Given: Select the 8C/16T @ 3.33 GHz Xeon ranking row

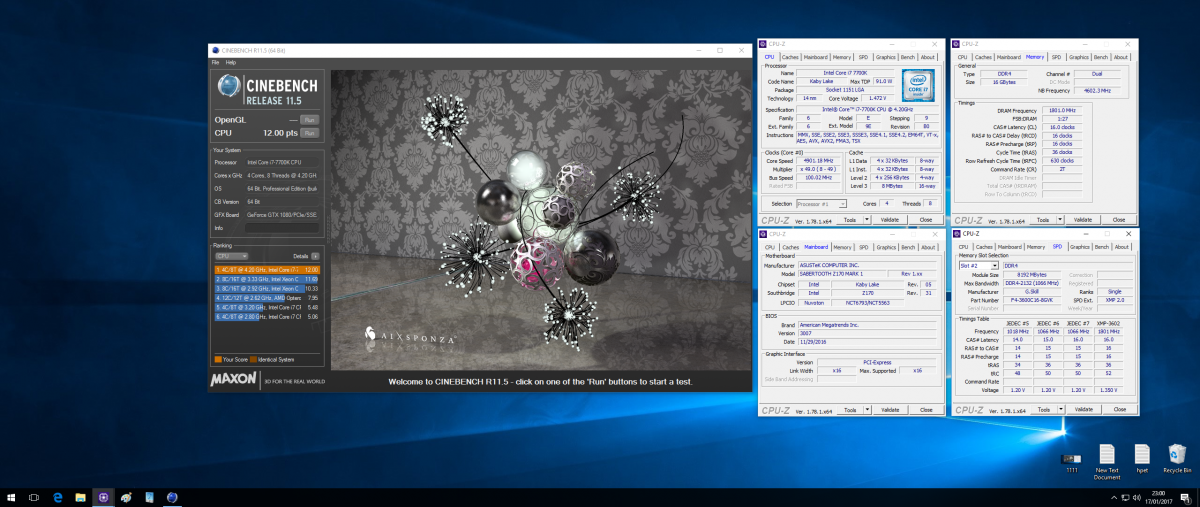Looking at the screenshot, I should 267,279.
